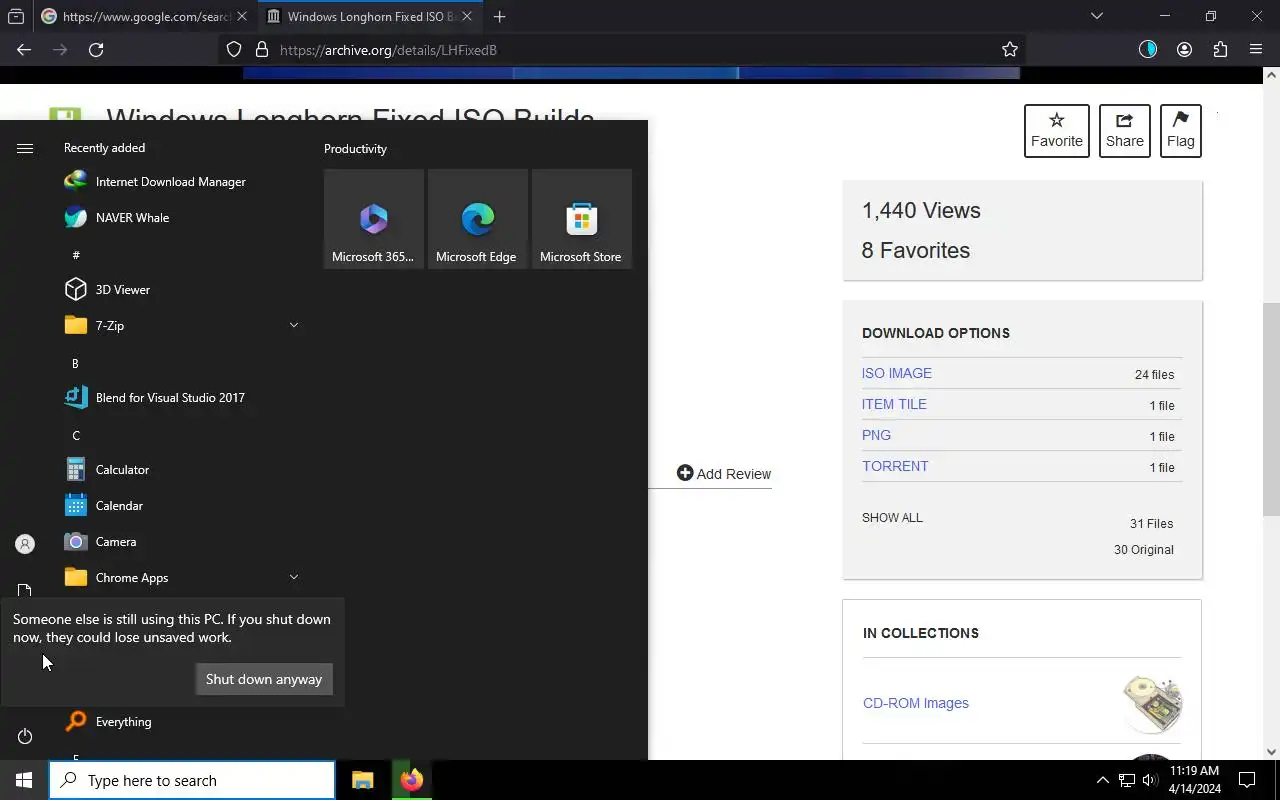Click the TORRENT download link

point(895,466)
